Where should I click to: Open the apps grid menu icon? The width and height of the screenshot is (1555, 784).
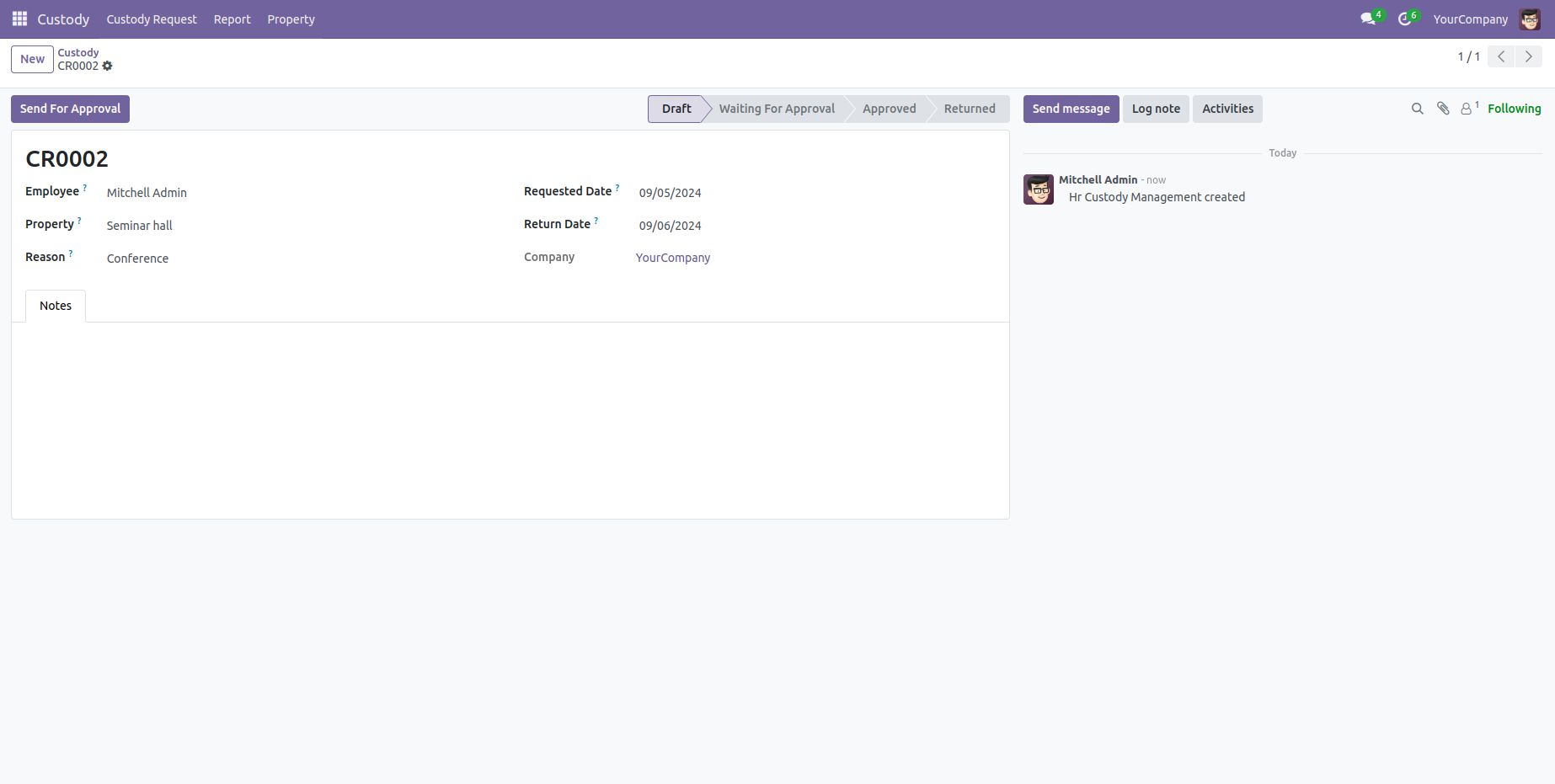coord(19,19)
